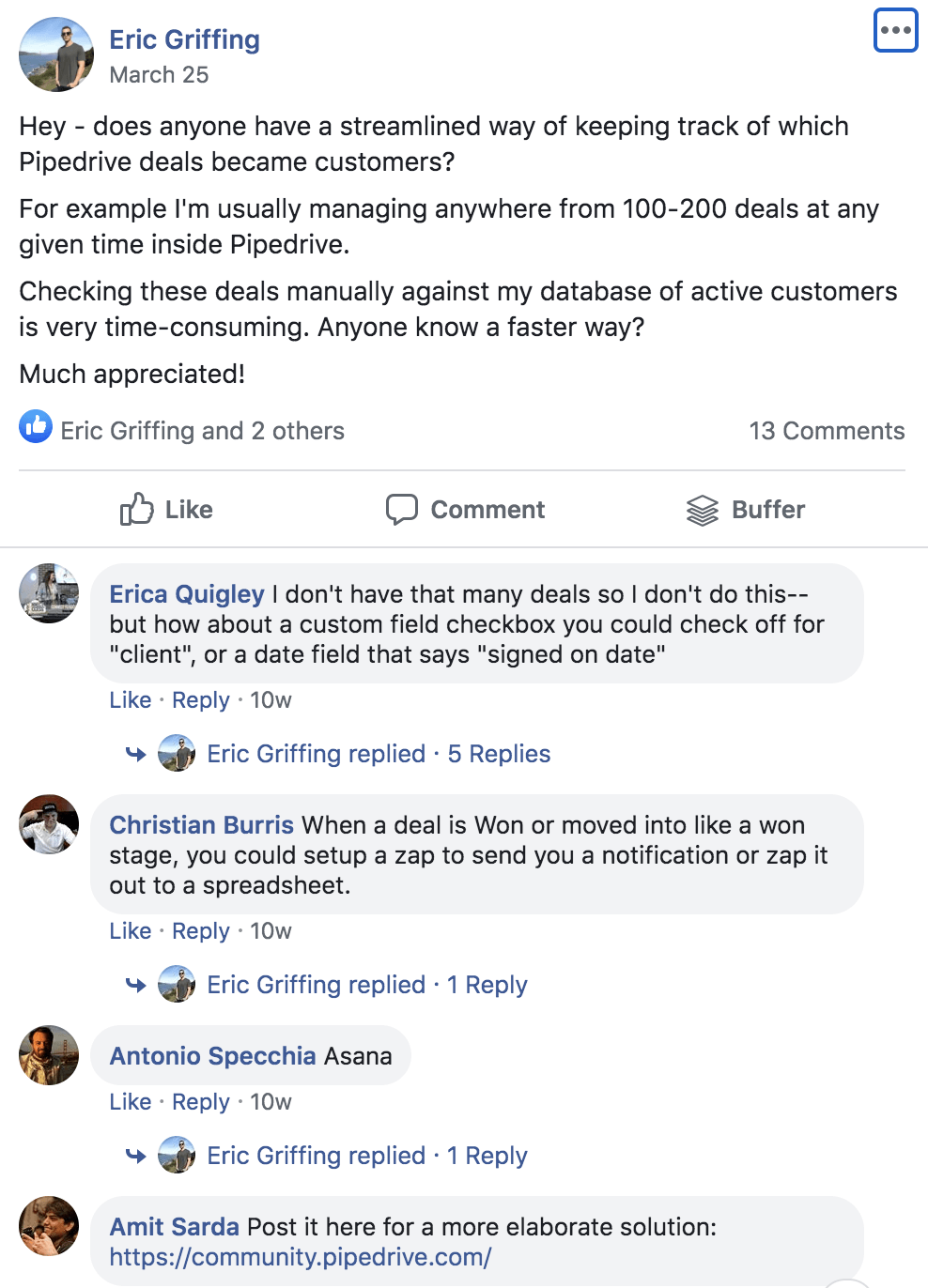The height and width of the screenshot is (1288, 928).
Task: Share post via Buffer button
Action: tap(746, 510)
